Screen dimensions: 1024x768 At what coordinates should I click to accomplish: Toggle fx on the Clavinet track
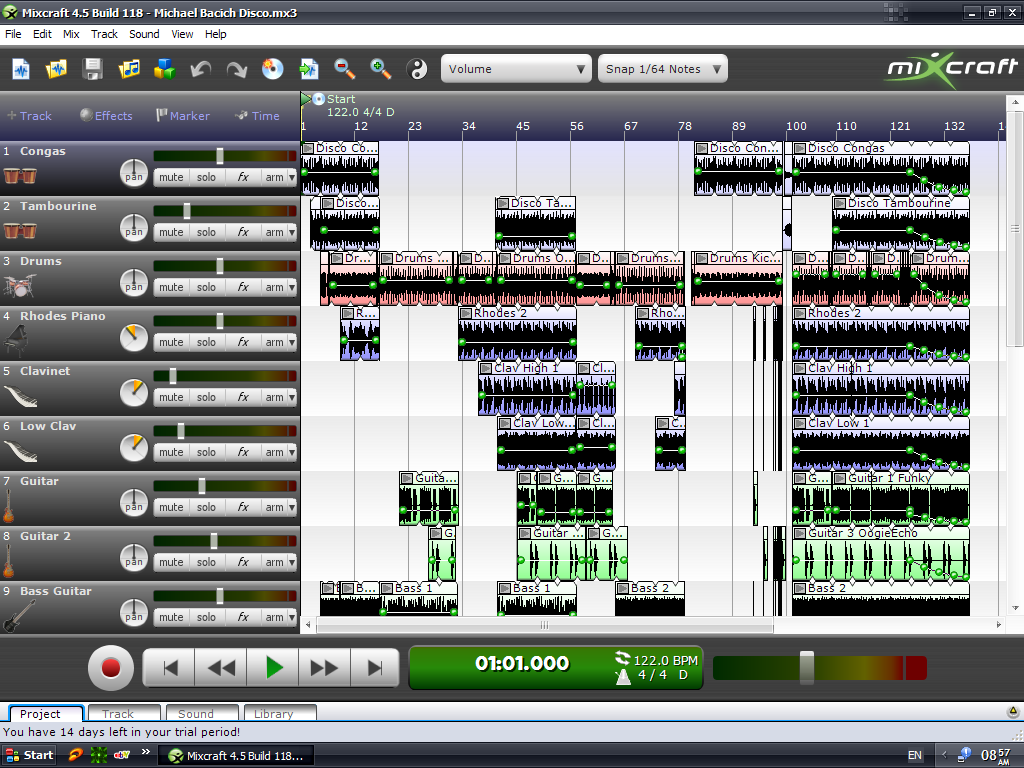[x=242, y=396]
